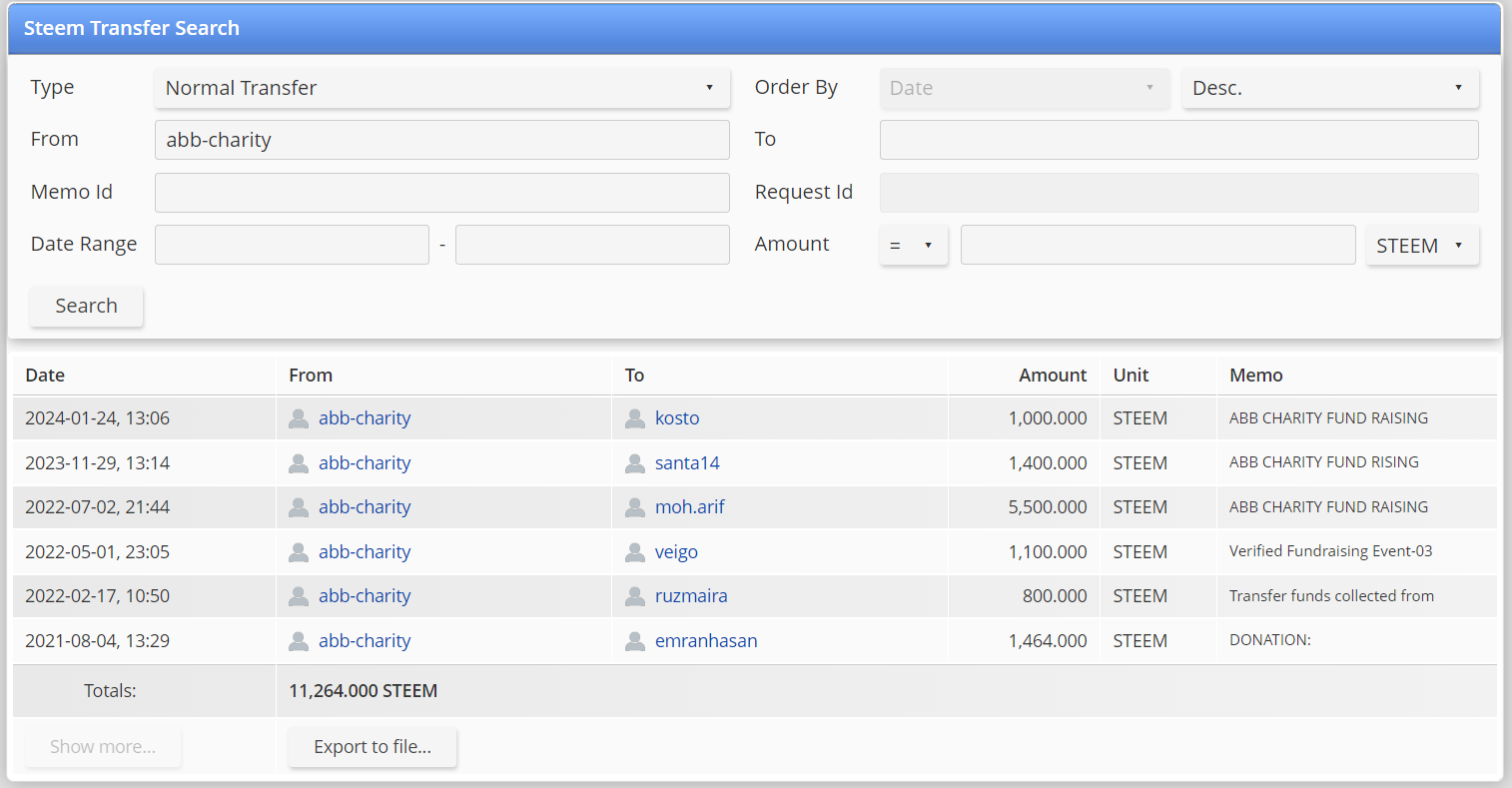Click the user avatar icon beside santa14

click(635, 463)
